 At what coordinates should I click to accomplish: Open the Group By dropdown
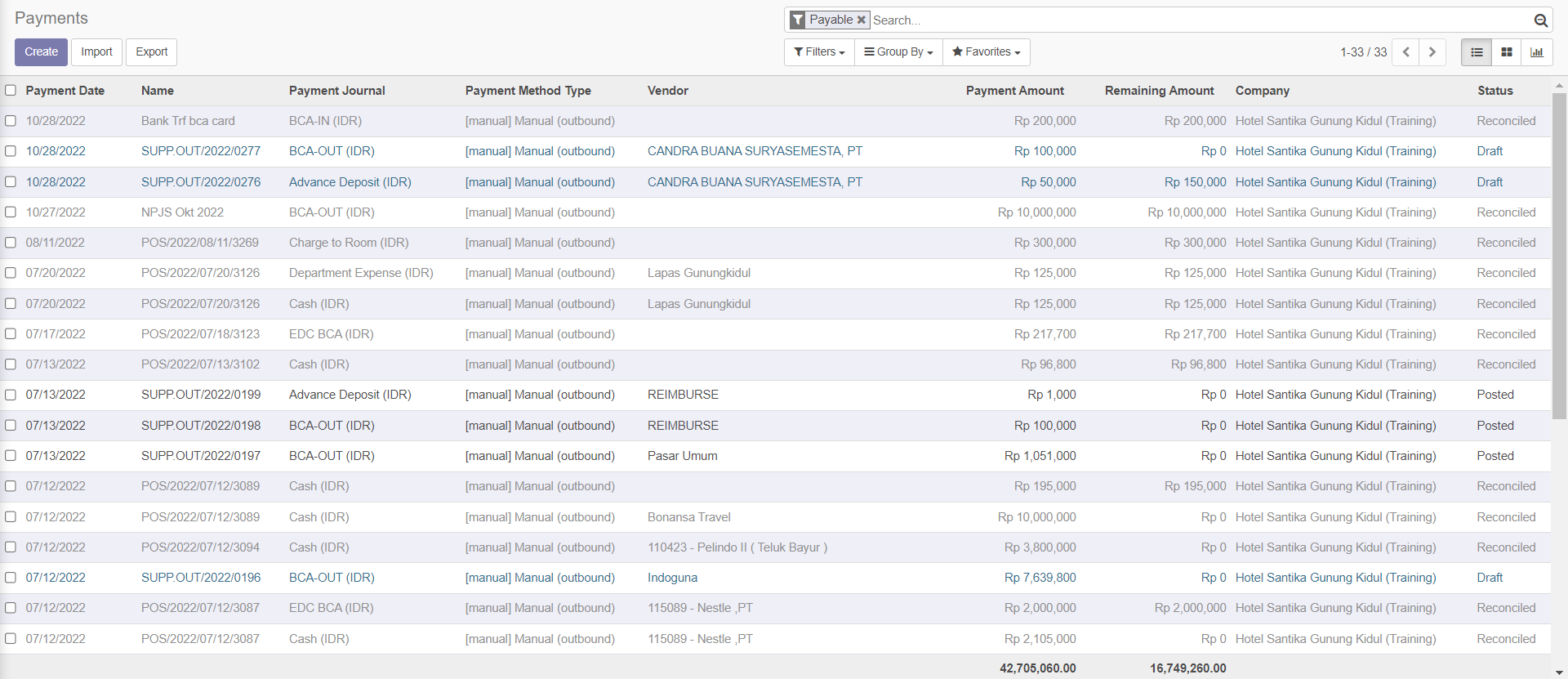pos(898,52)
